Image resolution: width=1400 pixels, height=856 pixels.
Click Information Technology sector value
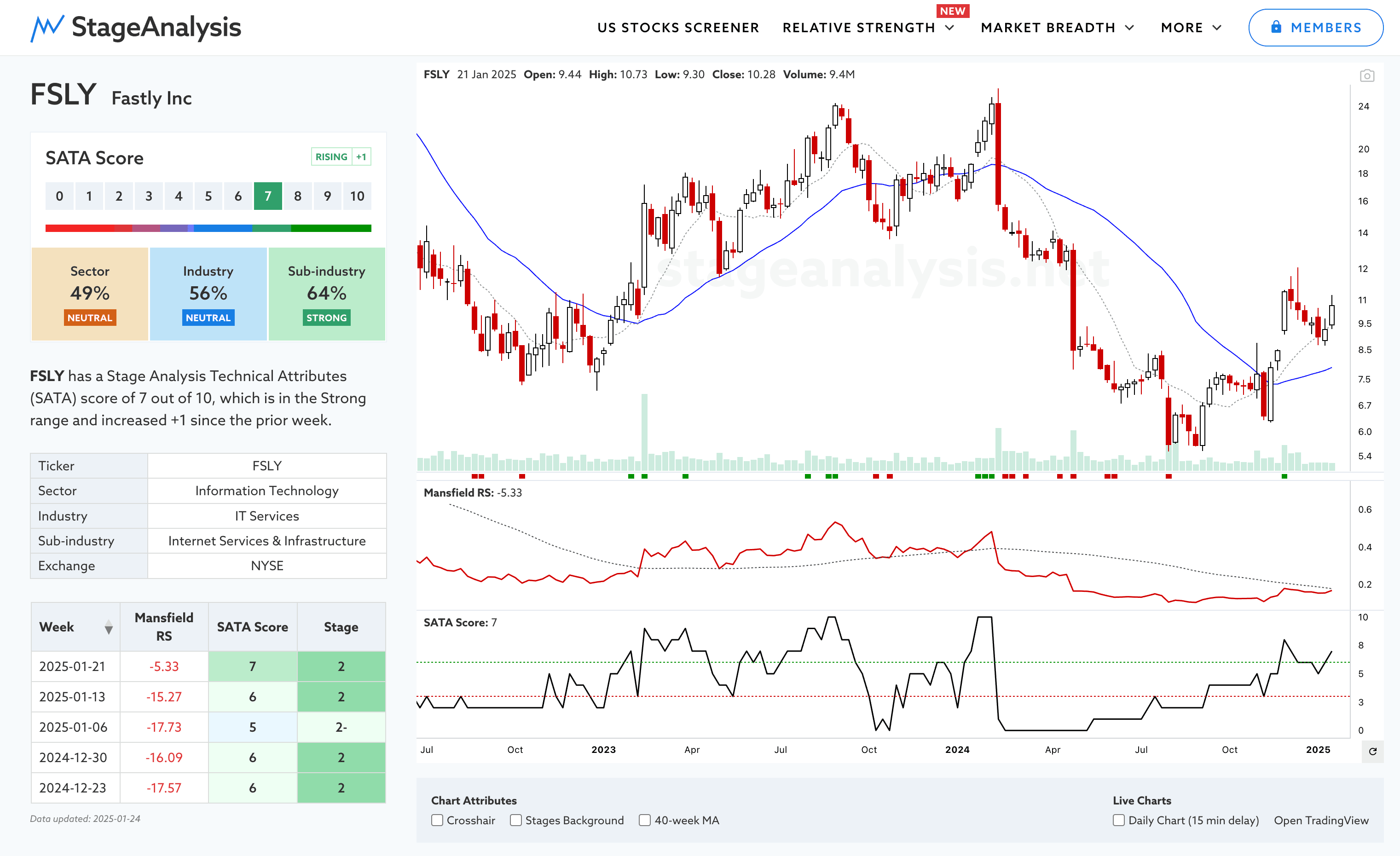click(266, 491)
